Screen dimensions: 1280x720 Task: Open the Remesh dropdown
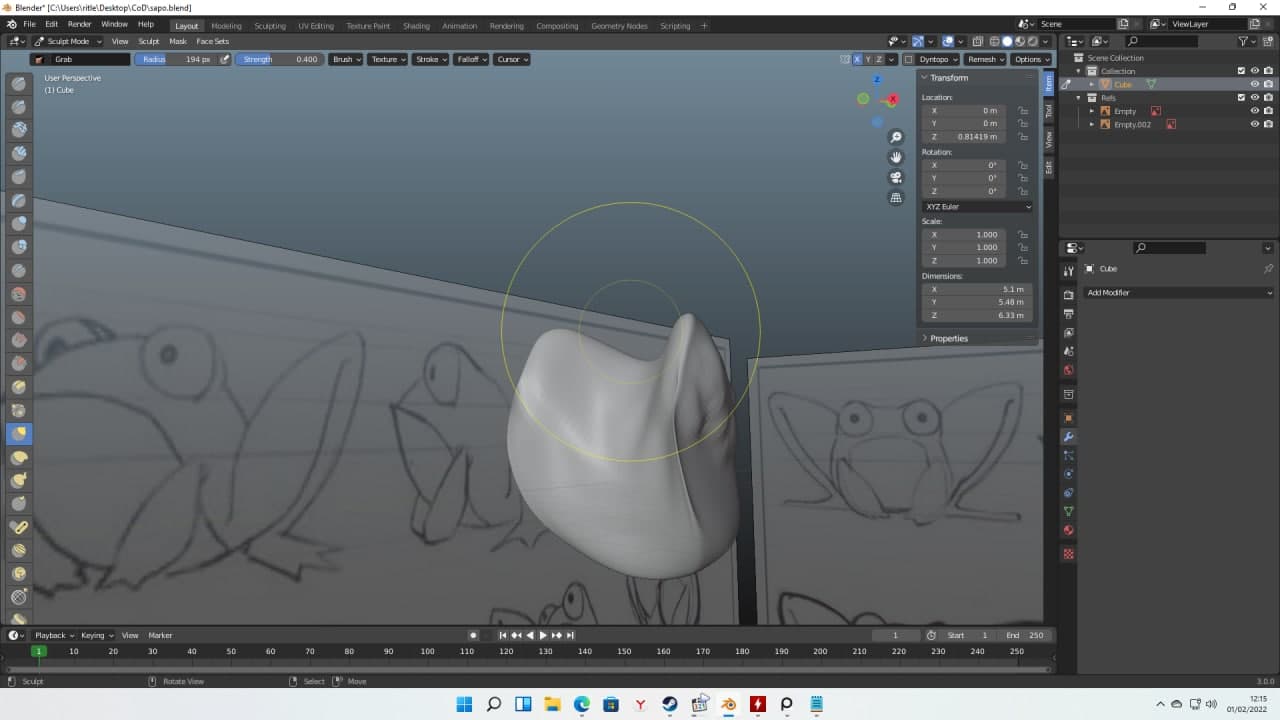click(x=985, y=59)
